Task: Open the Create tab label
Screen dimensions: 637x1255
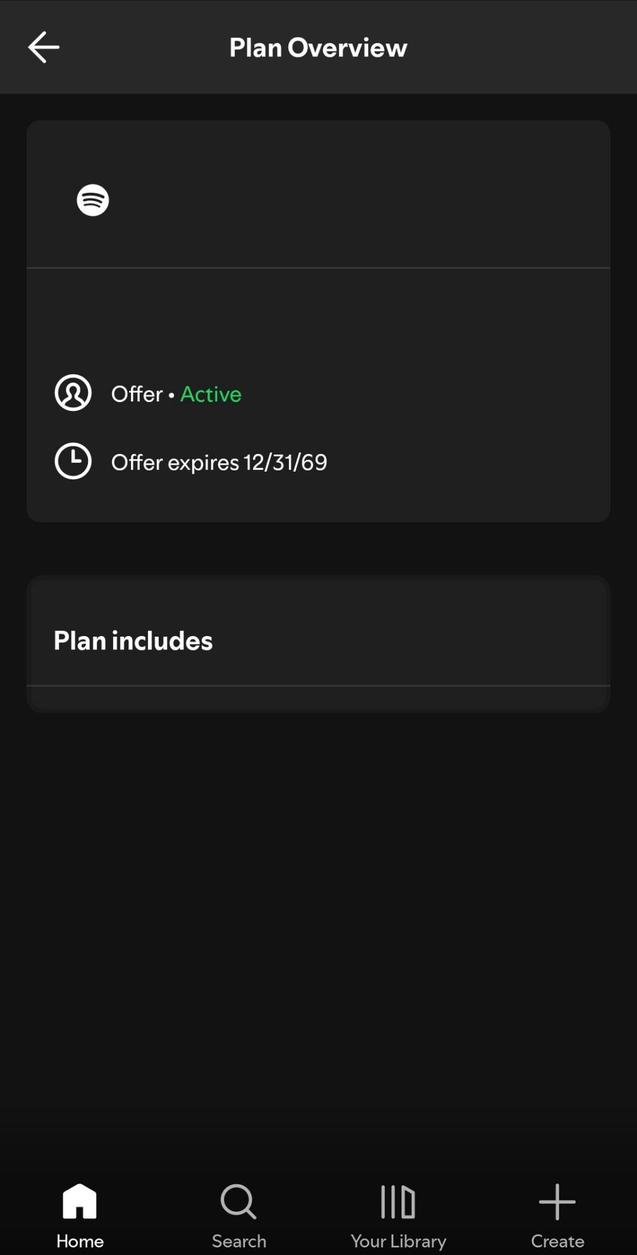Action: click(557, 1241)
